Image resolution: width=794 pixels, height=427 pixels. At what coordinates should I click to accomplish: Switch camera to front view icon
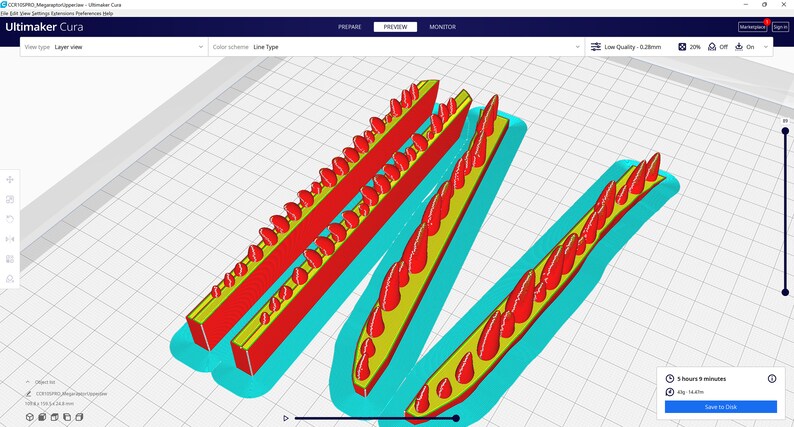[42, 417]
